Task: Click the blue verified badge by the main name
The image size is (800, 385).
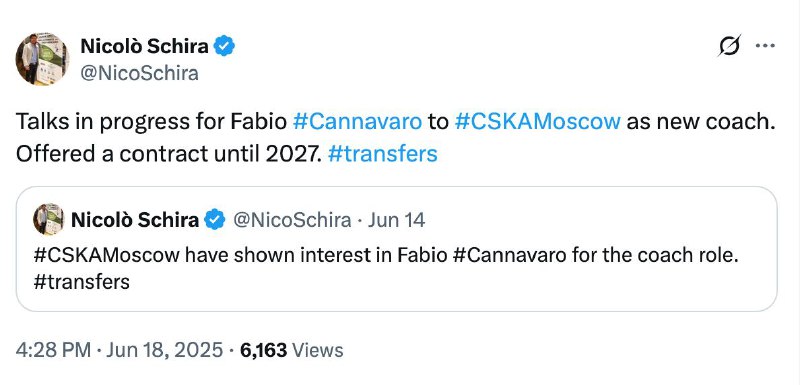Action: click(x=224, y=46)
